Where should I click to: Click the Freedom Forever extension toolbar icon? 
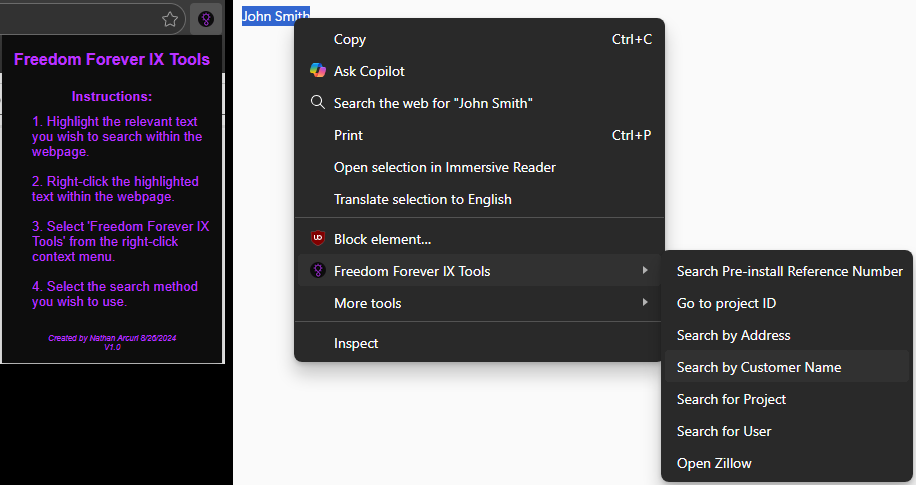point(205,19)
